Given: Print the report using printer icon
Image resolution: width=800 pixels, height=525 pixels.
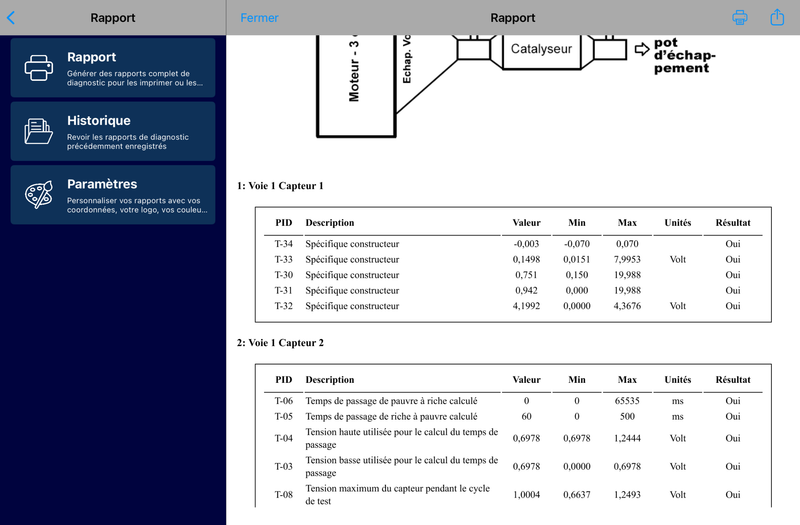Looking at the screenshot, I should (740, 17).
